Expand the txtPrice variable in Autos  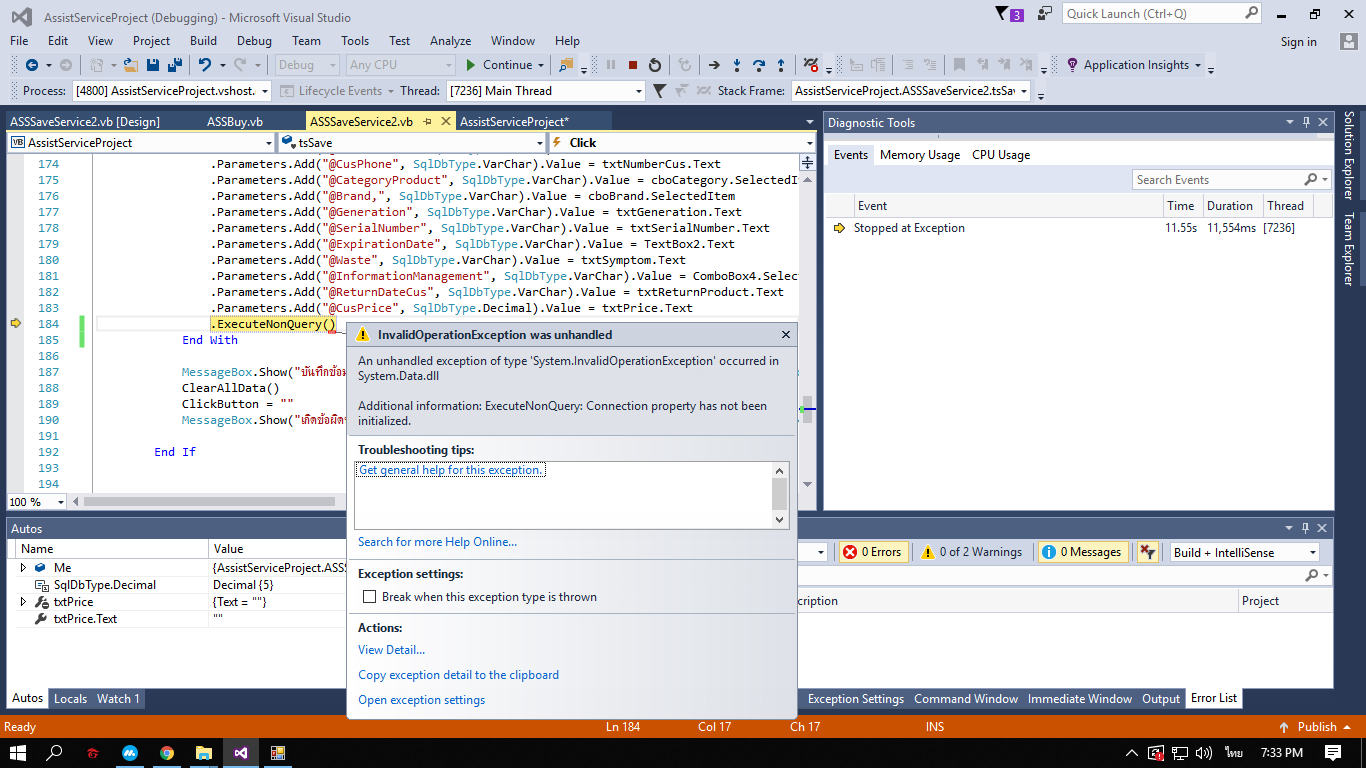(x=23, y=602)
